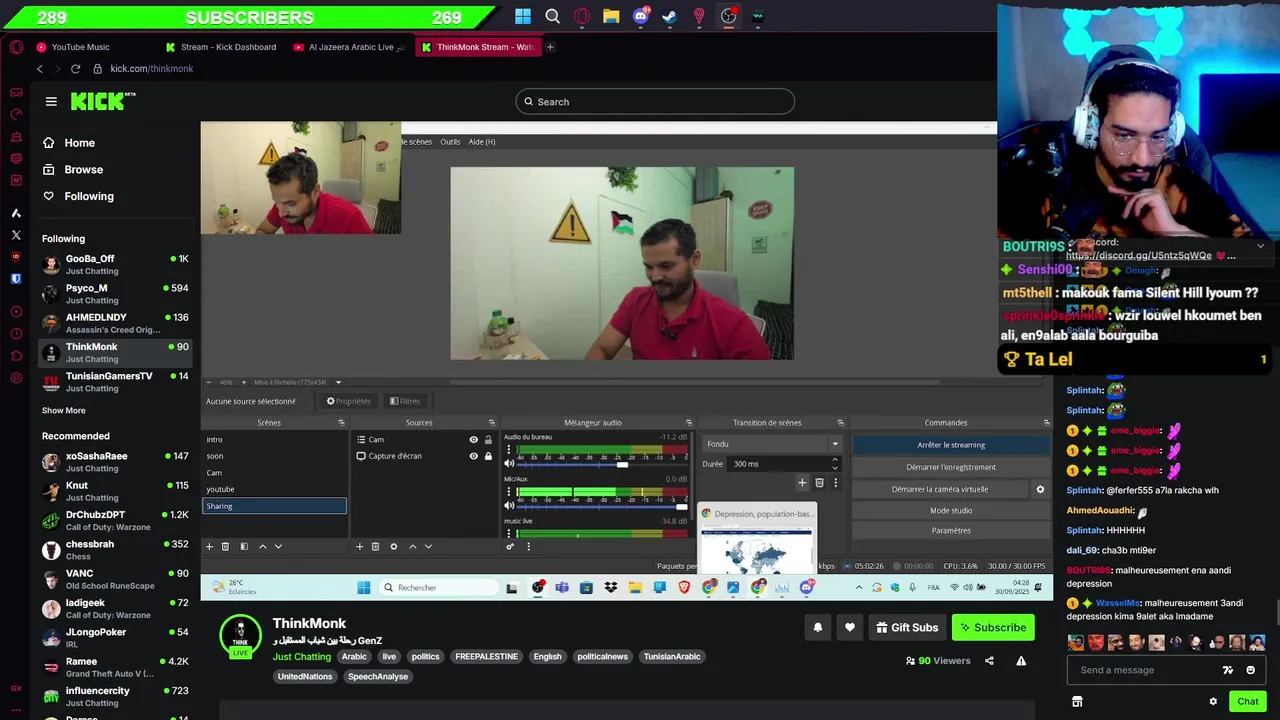
Task: Toggle lock for Capture d'écran source
Action: 488,456
